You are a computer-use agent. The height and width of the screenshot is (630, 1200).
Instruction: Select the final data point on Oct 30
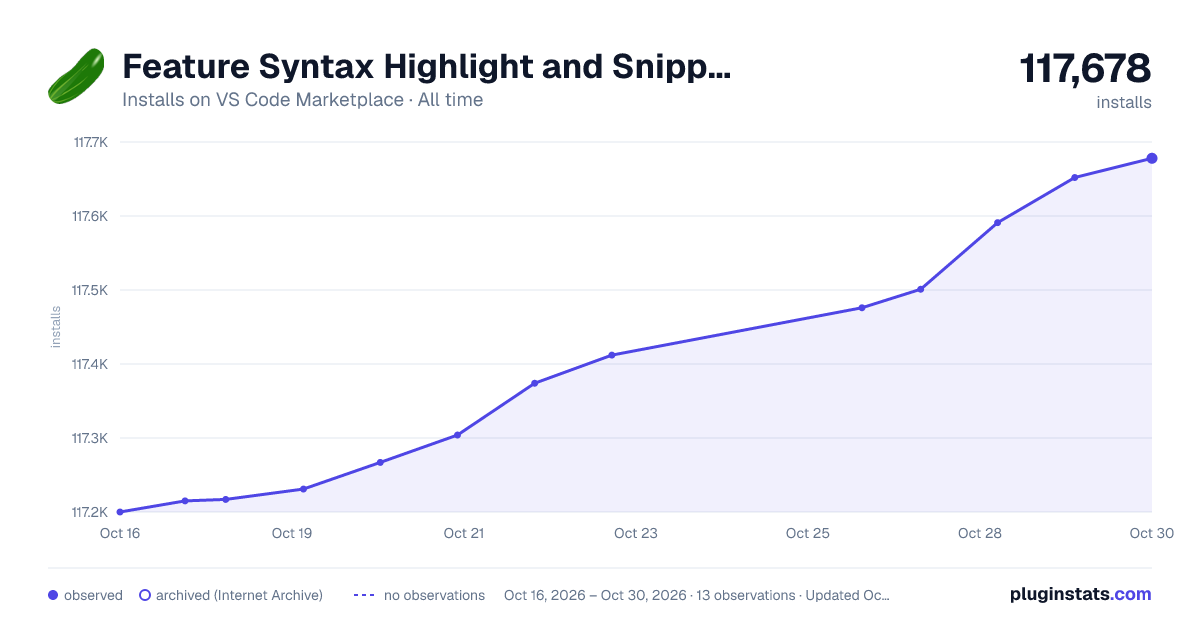[x=1152, y=158]
